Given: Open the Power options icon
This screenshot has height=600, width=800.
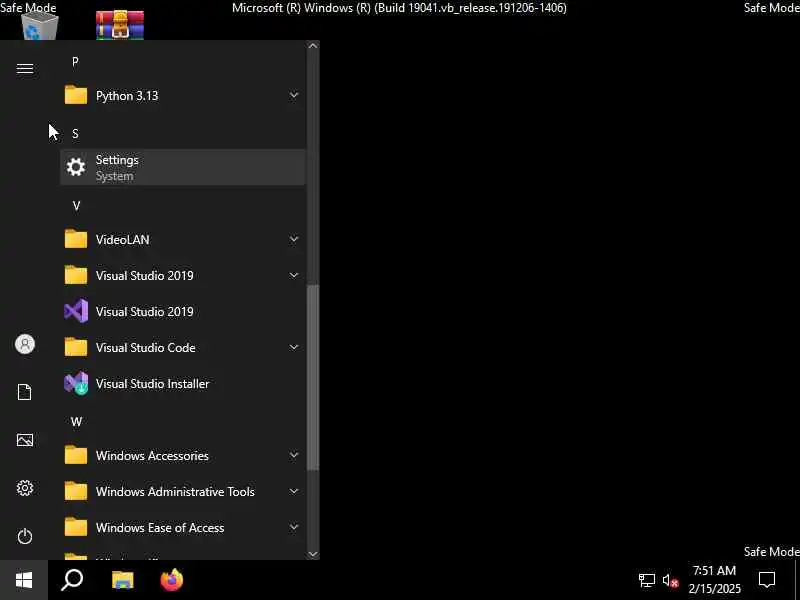Looking at the screenshot, I should 24,536.
